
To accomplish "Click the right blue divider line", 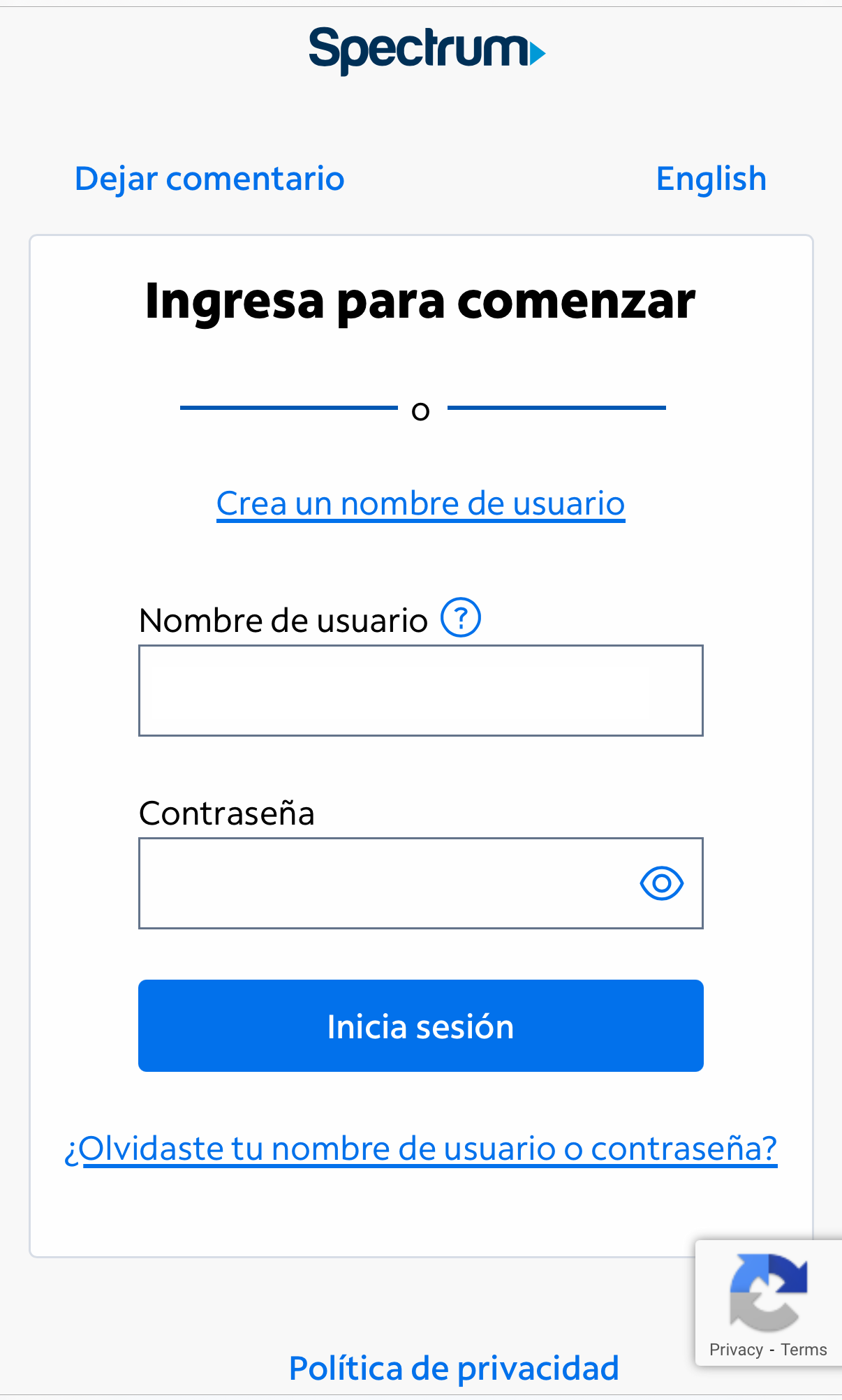I will (556, 408).
